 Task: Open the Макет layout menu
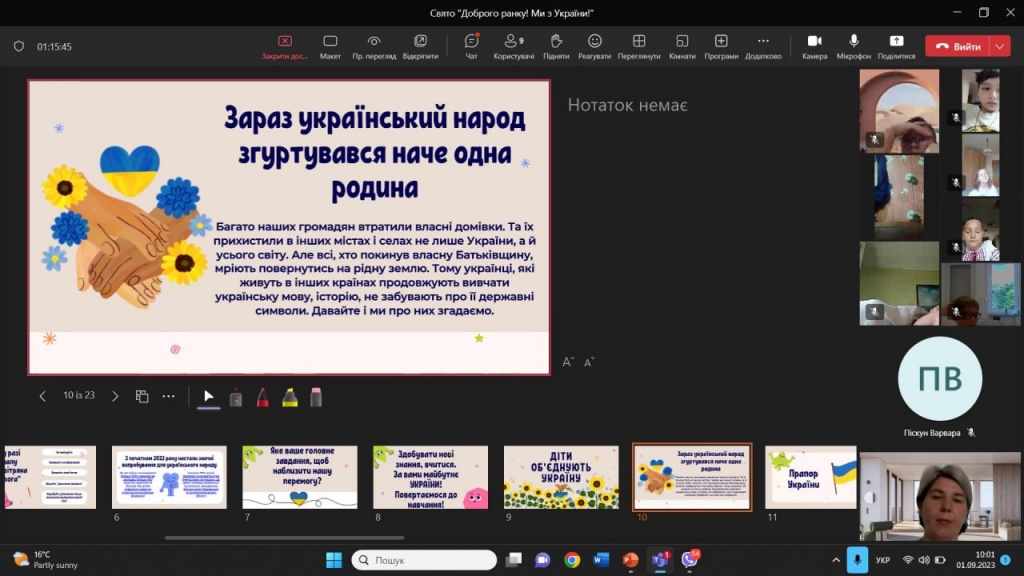(x=330, y=46)
